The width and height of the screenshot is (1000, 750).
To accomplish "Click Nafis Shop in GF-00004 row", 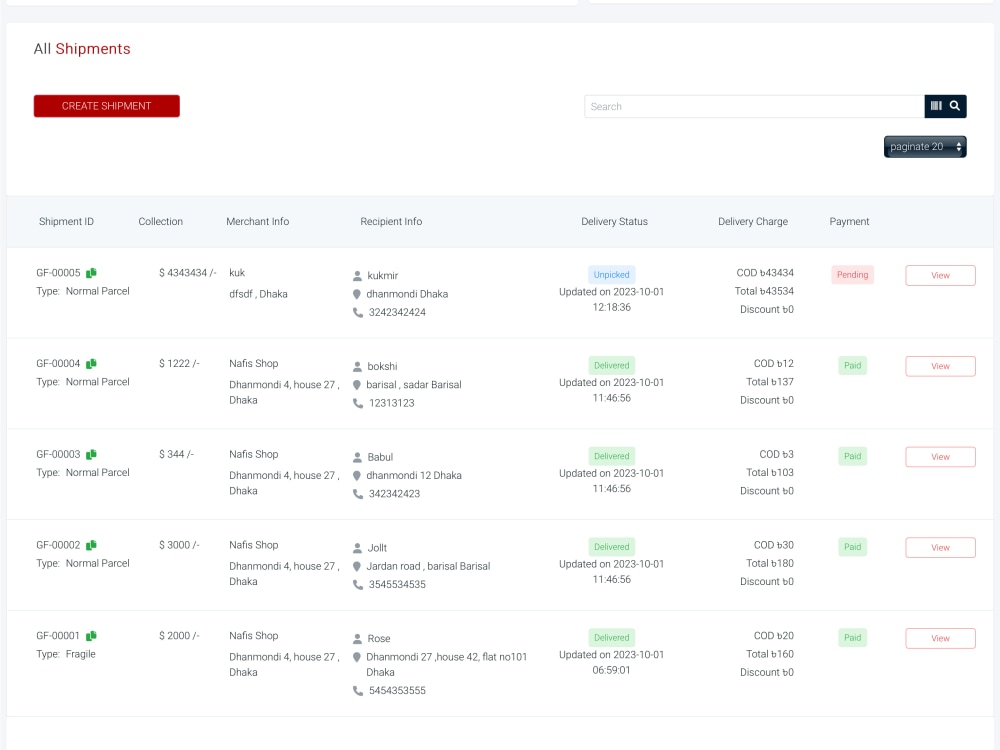I will coord(254,364).
